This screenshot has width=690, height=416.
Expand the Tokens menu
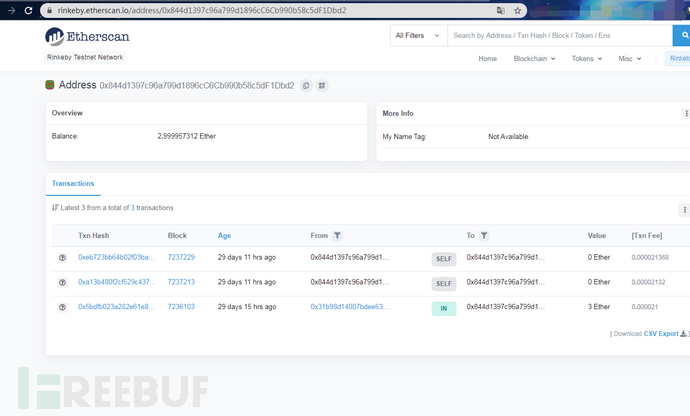(x=587, y=59)
